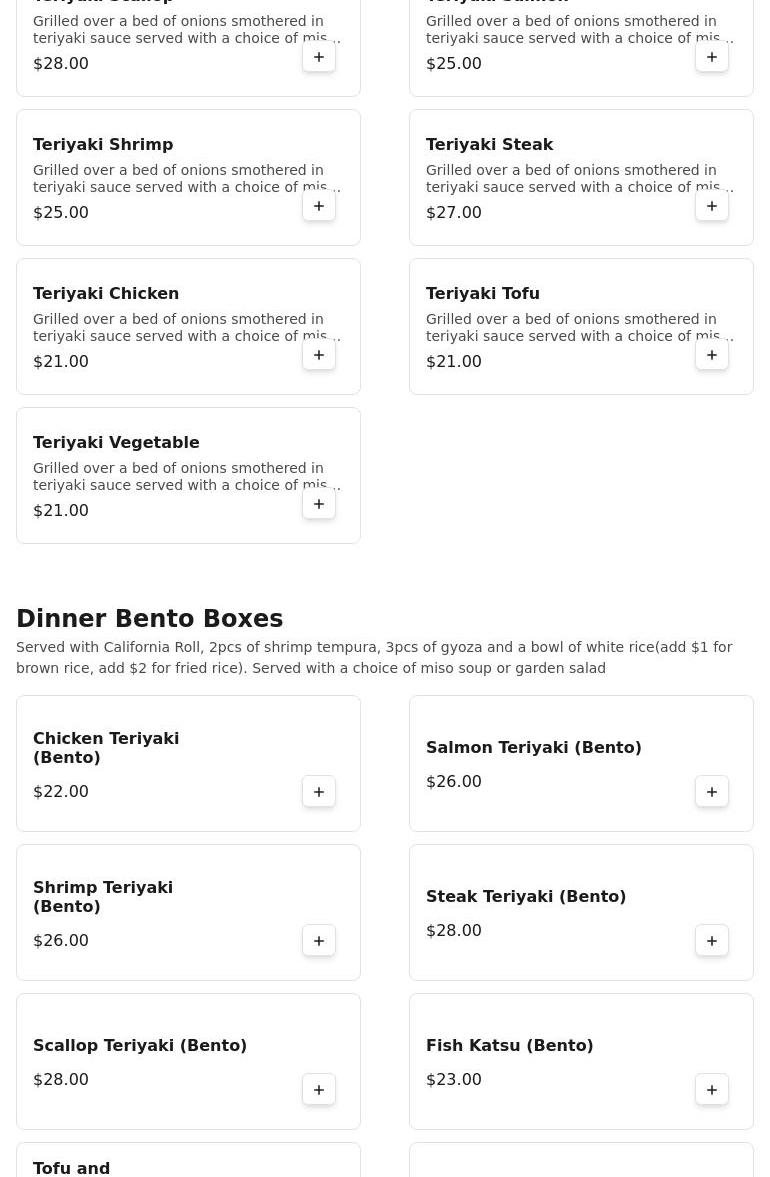This screenshot has width=770, height=1177.
Task: Open the Scallop Teriyaki (Bento) card title
Action: tap(140, 1045)
